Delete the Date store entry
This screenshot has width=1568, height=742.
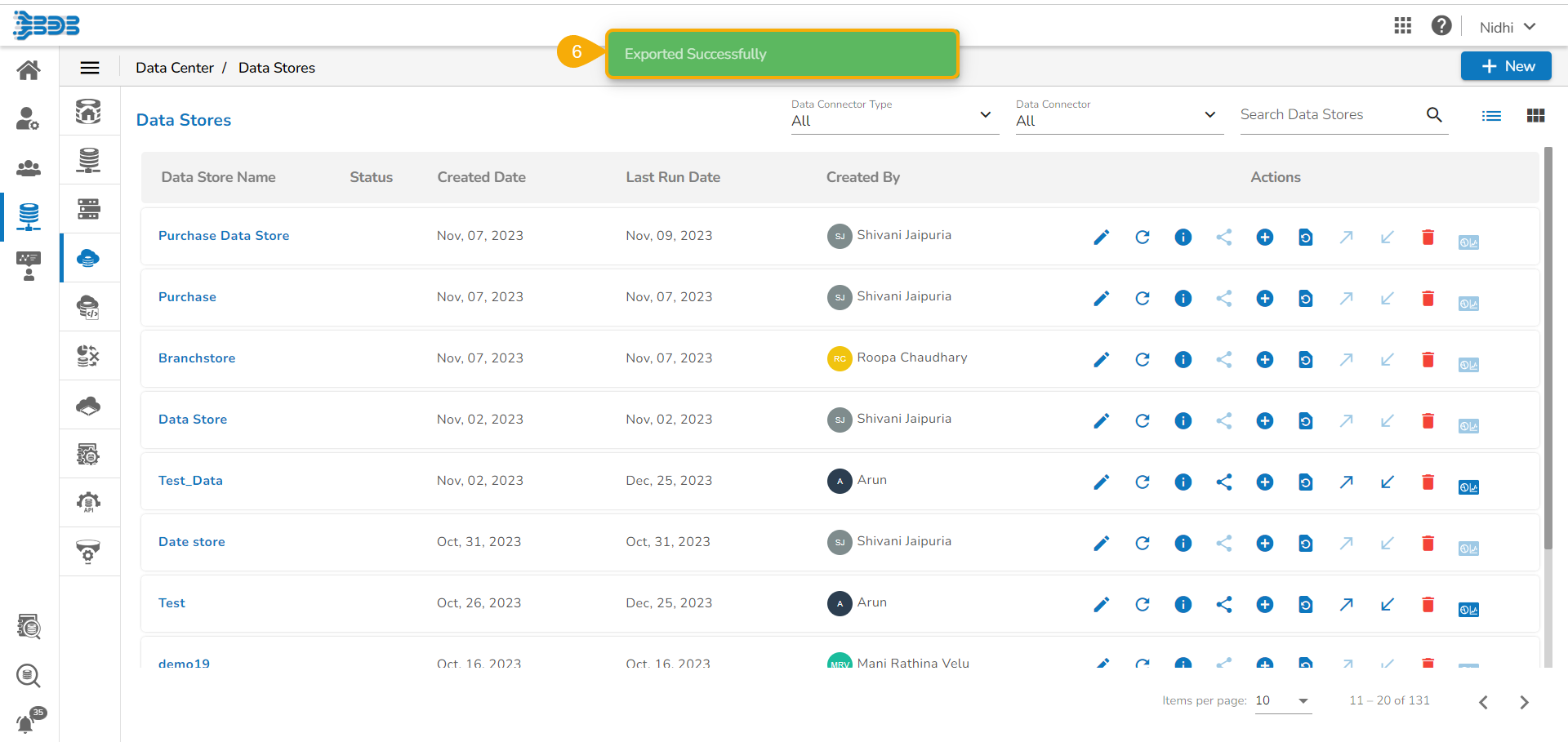1428,543
